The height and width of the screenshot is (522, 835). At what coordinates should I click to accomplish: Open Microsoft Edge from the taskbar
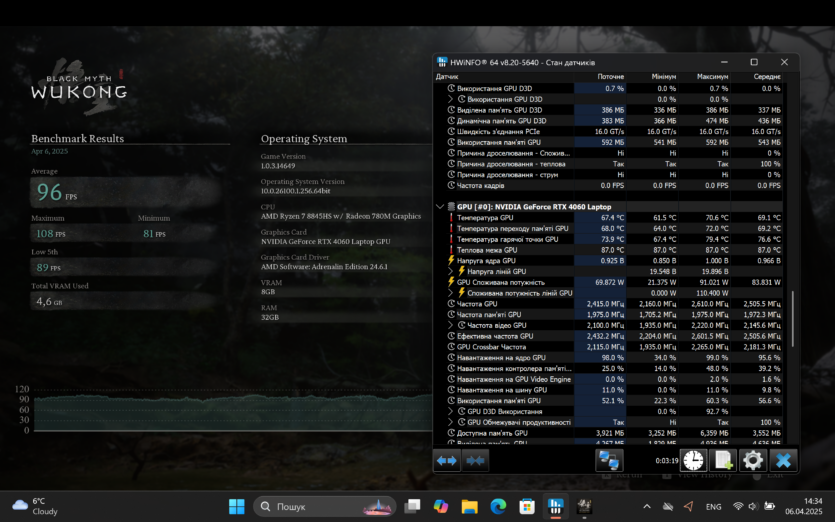[x=498, y=506]
